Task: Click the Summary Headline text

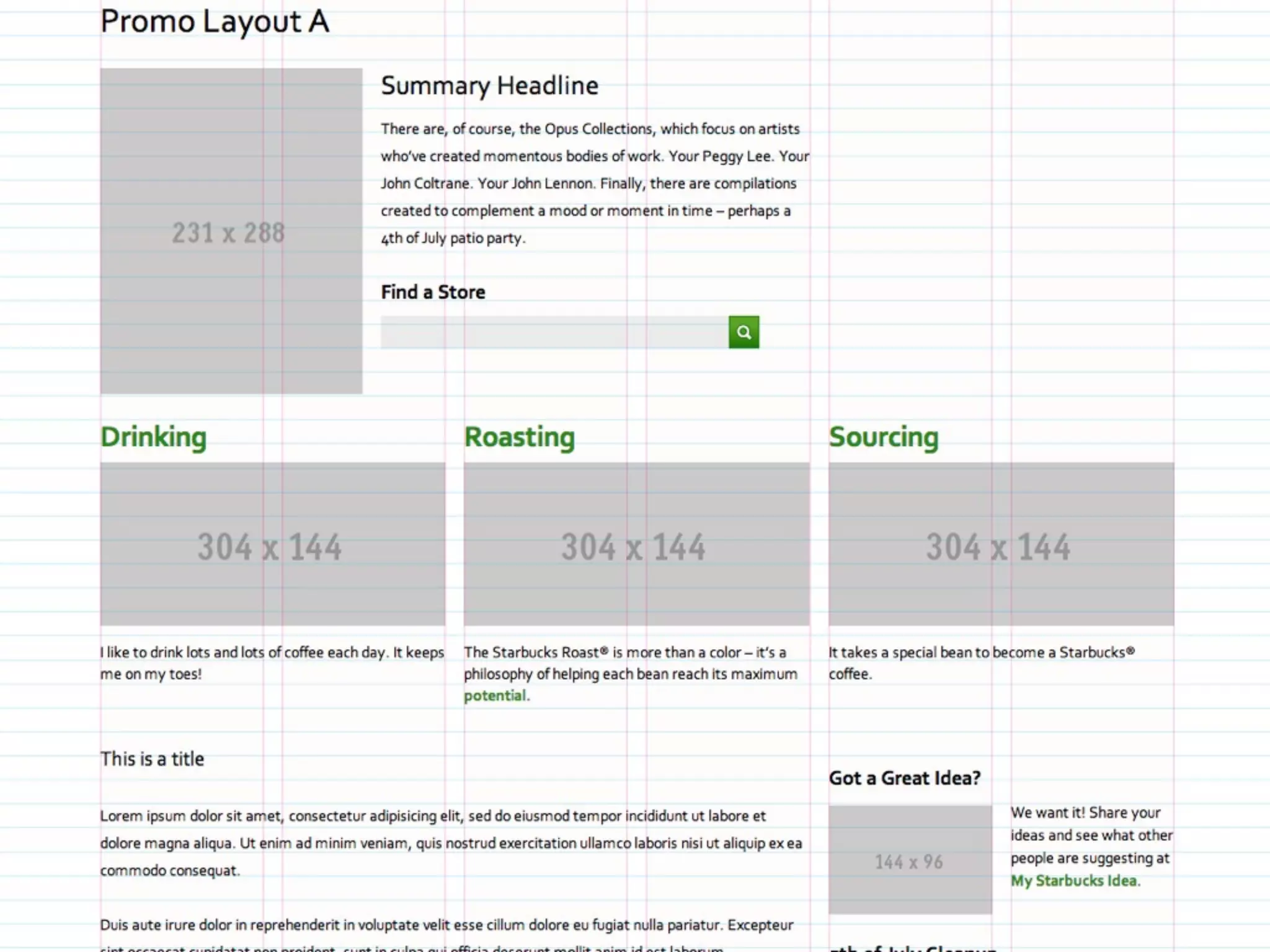Action: [490, 86]
